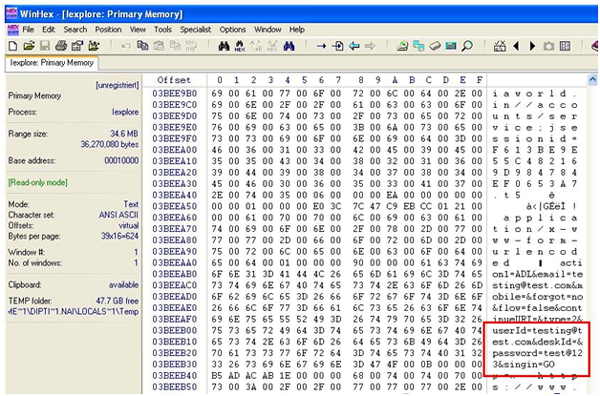Image resolution: width=600 pixels, height=396 pixels.
Task: Click offset row '03BEE9B0'
Action: click(x=174, y=93)
